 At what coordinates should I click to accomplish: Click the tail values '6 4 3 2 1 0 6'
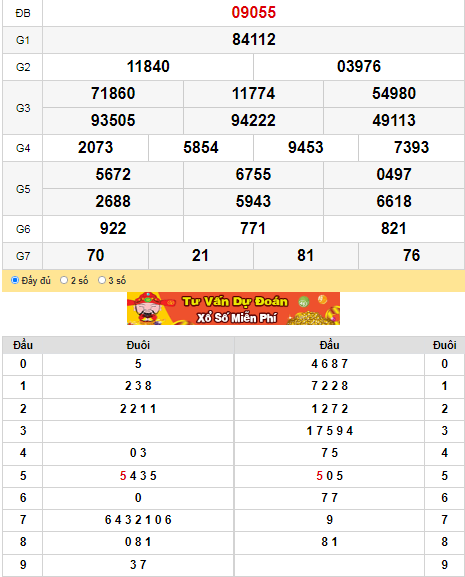(138, 520)
